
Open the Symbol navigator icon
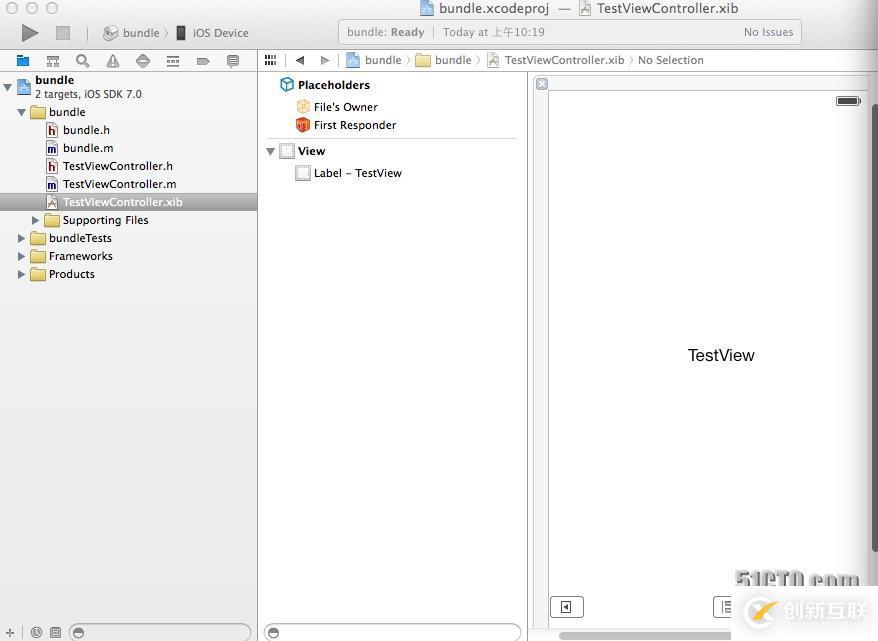pyautogui.click(x=53, y=61)
